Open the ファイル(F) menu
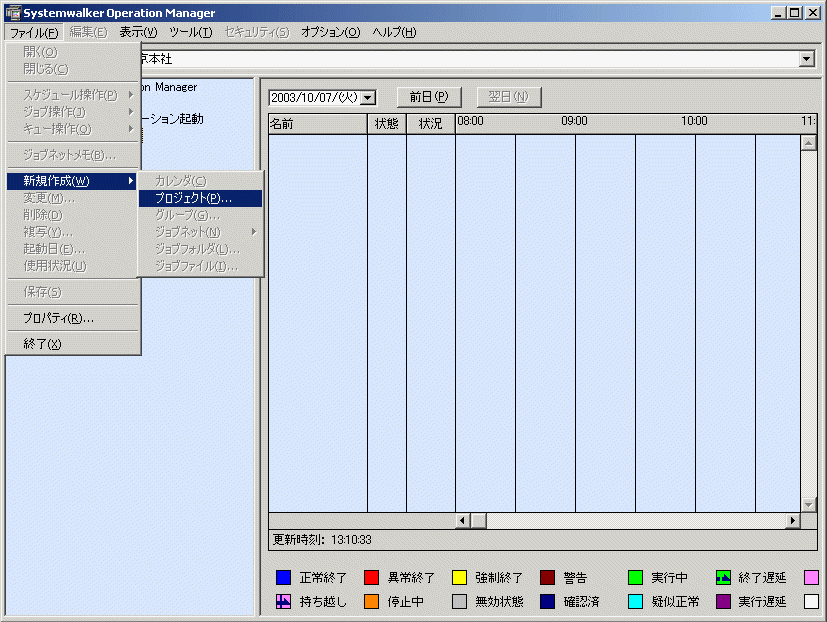This screenshot has width=827, height=622. point(34,33)
